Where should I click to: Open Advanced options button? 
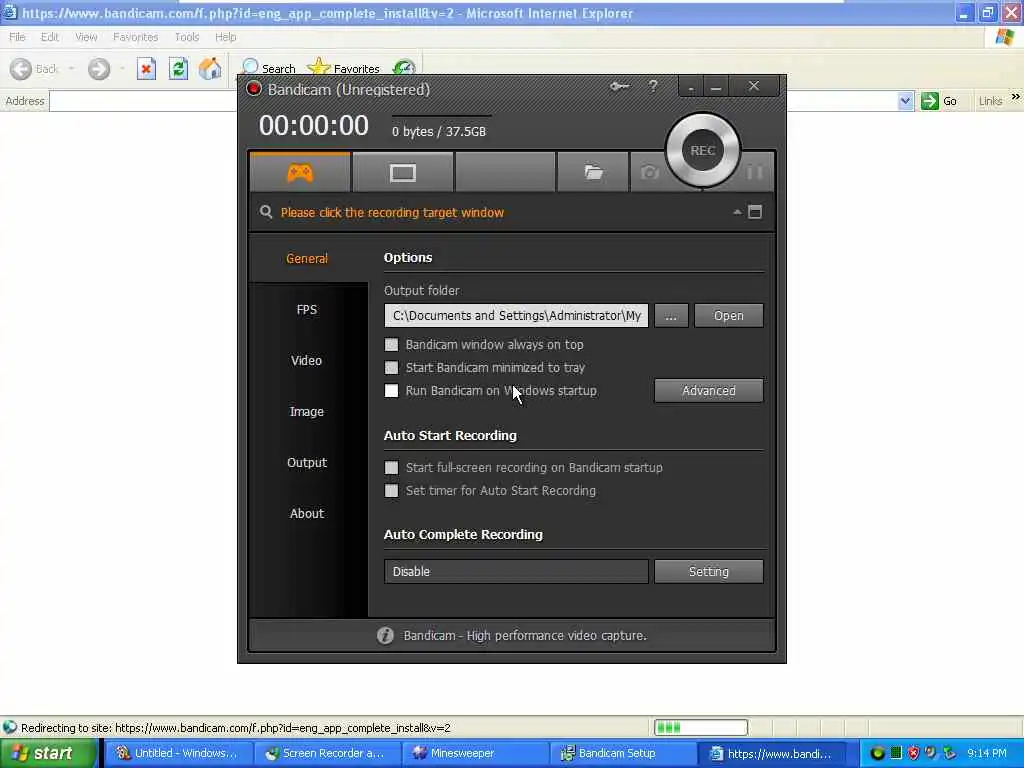click(709, 391)
